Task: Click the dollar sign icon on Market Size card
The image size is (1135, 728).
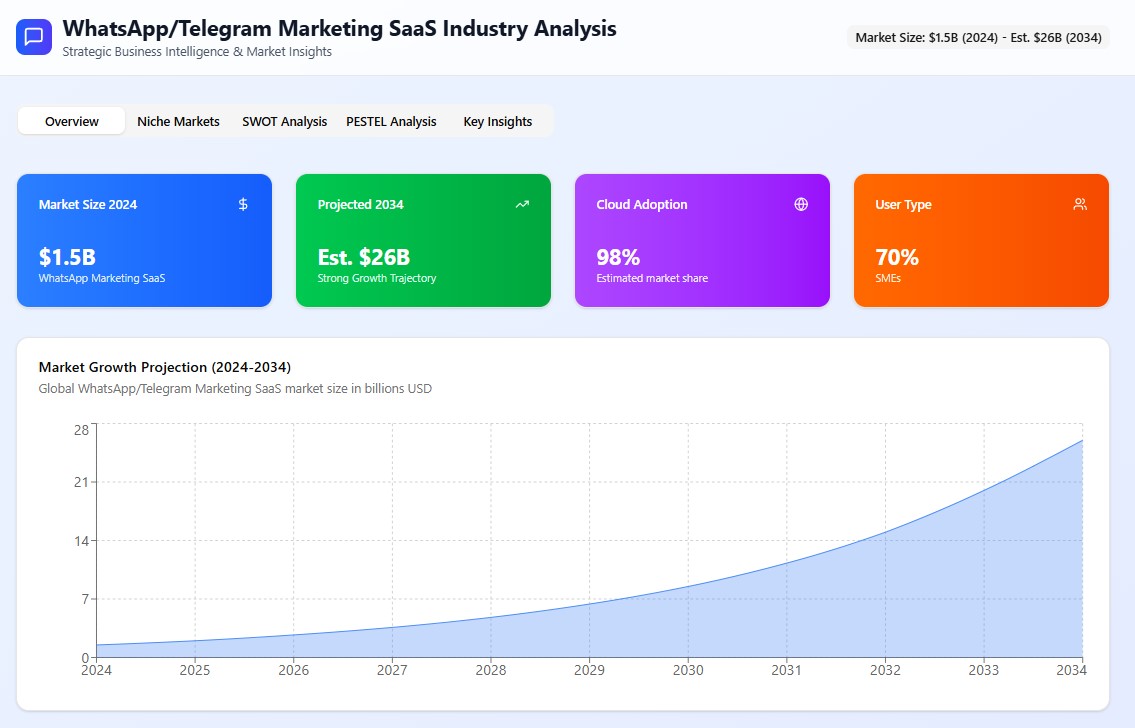Action: point(243,204)
